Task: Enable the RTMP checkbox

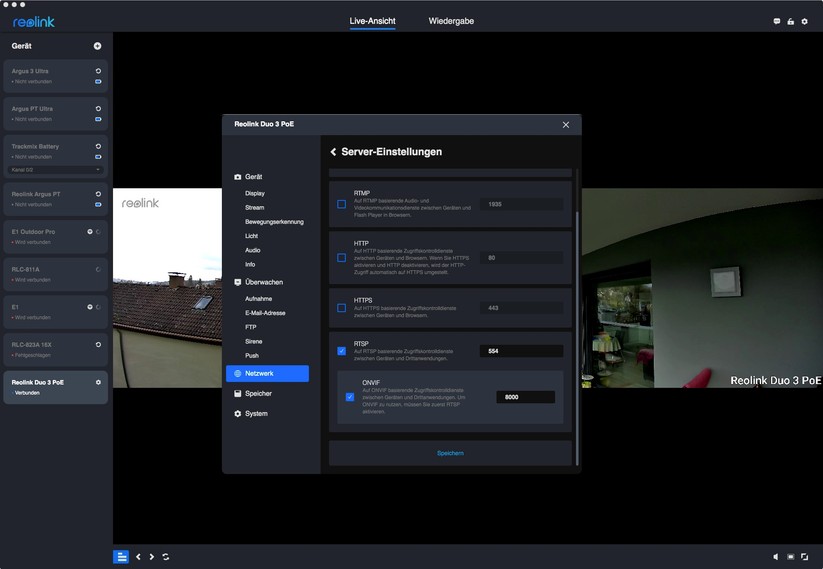Action: point(342,204)
